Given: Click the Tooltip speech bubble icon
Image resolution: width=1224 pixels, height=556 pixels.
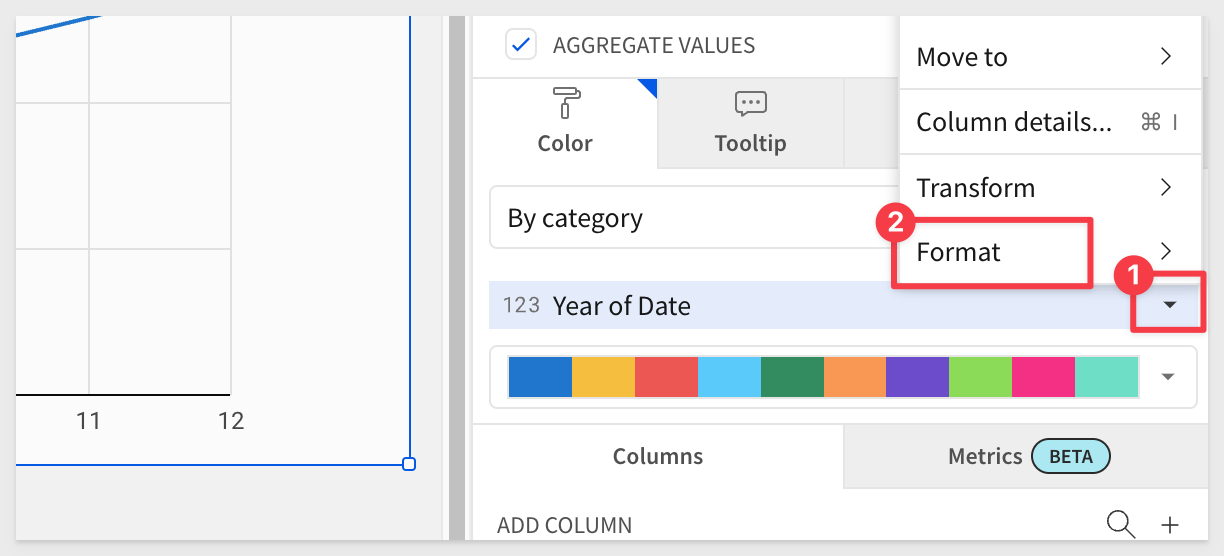Looking at the screenshot, I should point(750,103).
